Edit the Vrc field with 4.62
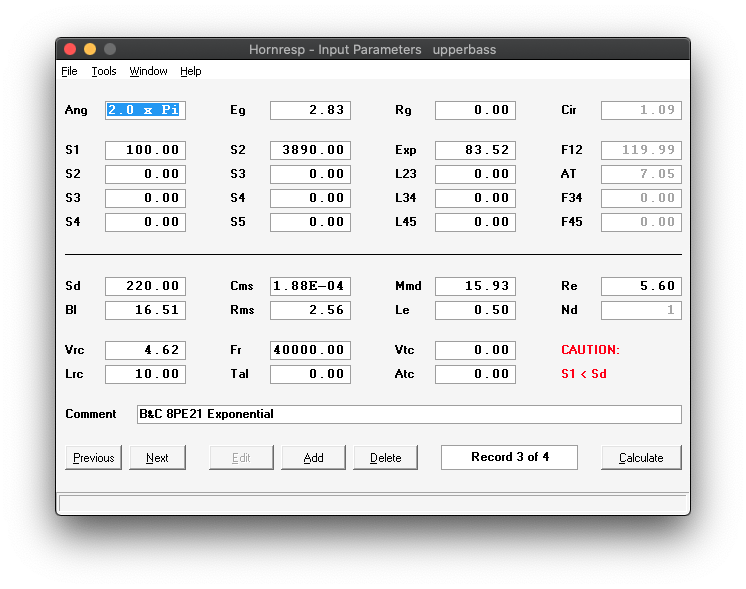The height and width of the screenshot is (589, 746). [x=146, y=350]
